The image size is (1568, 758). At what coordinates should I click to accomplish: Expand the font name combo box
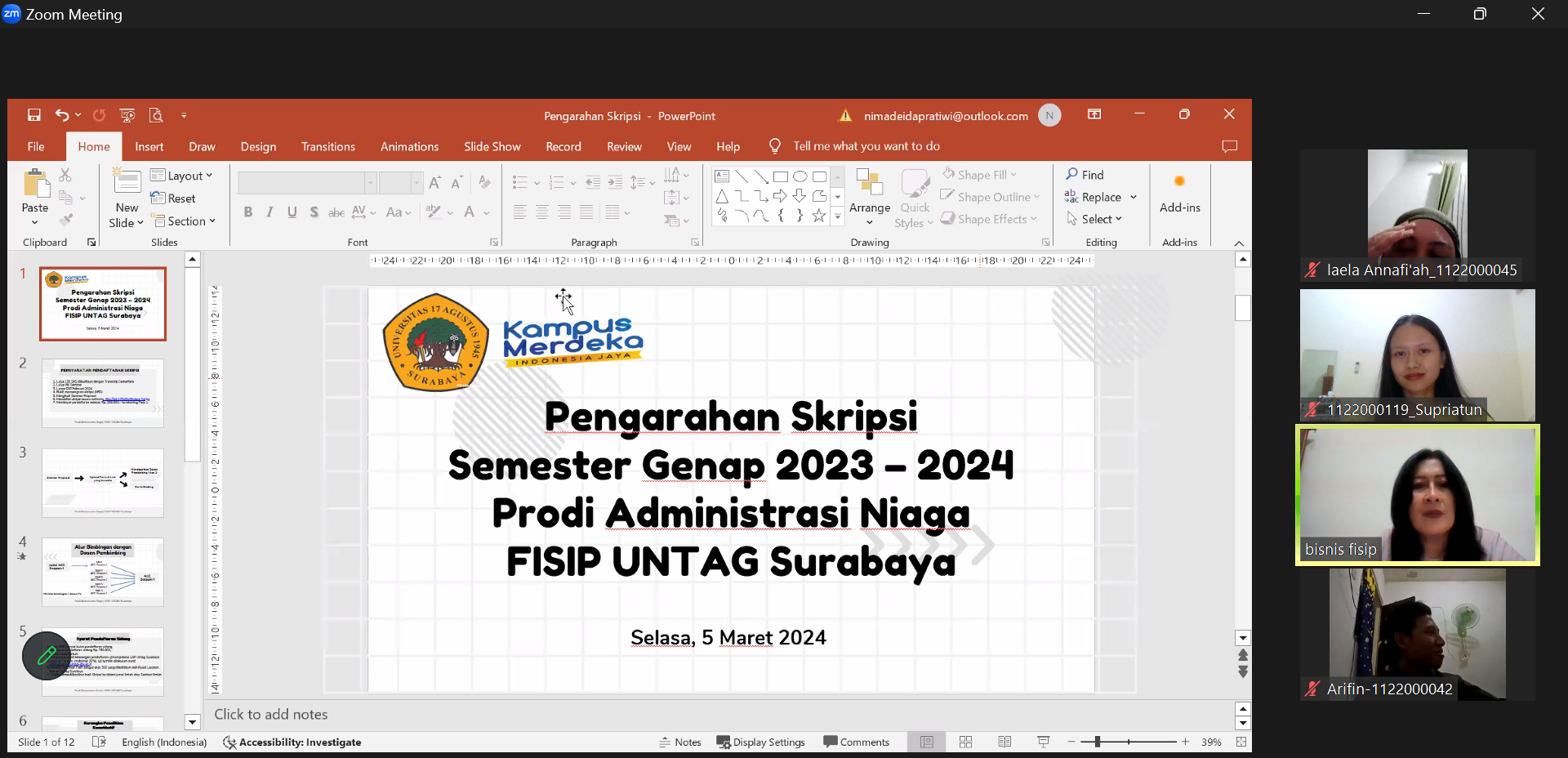(370, 183)
